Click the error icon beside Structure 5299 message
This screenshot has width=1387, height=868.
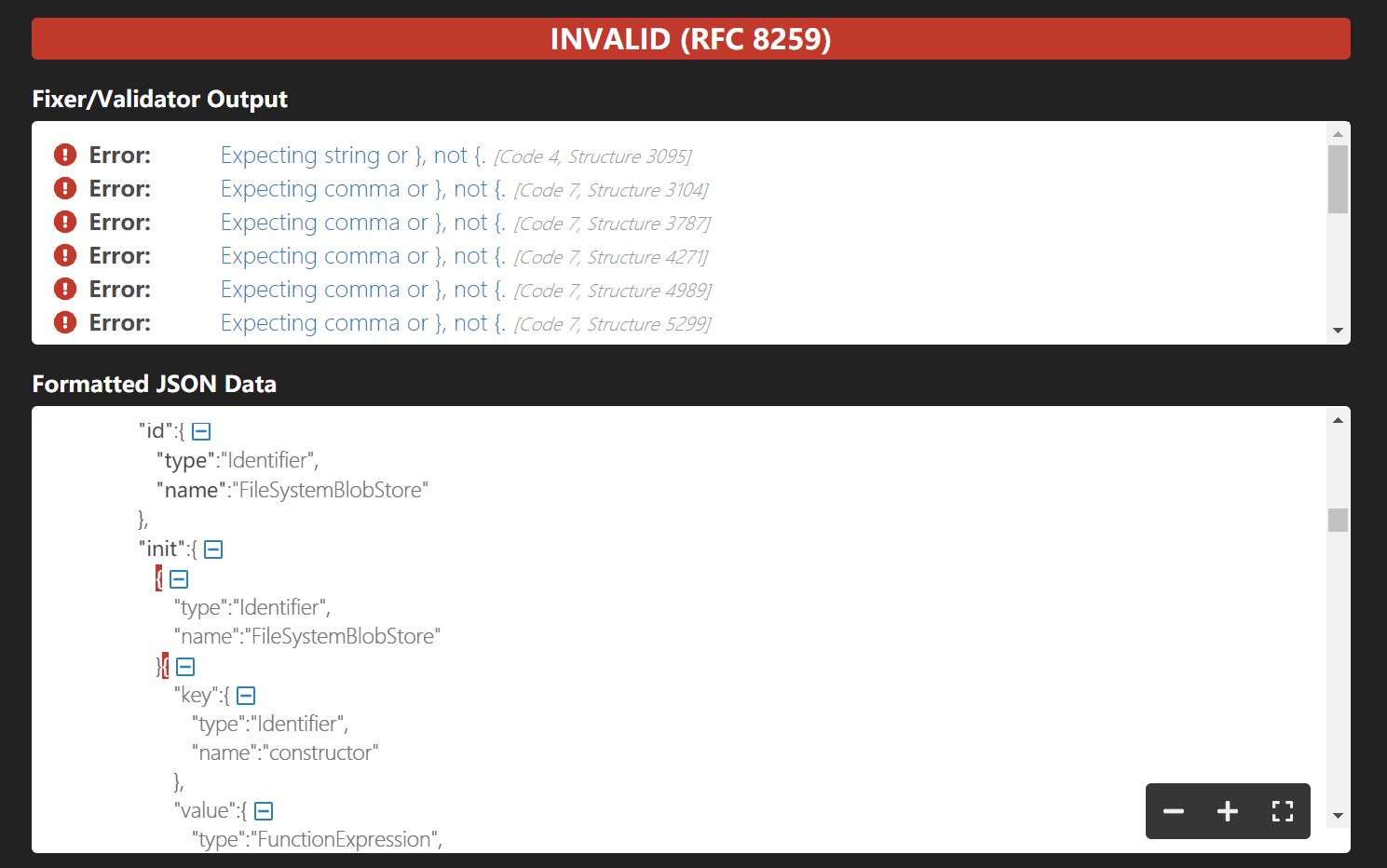point(64,322)
